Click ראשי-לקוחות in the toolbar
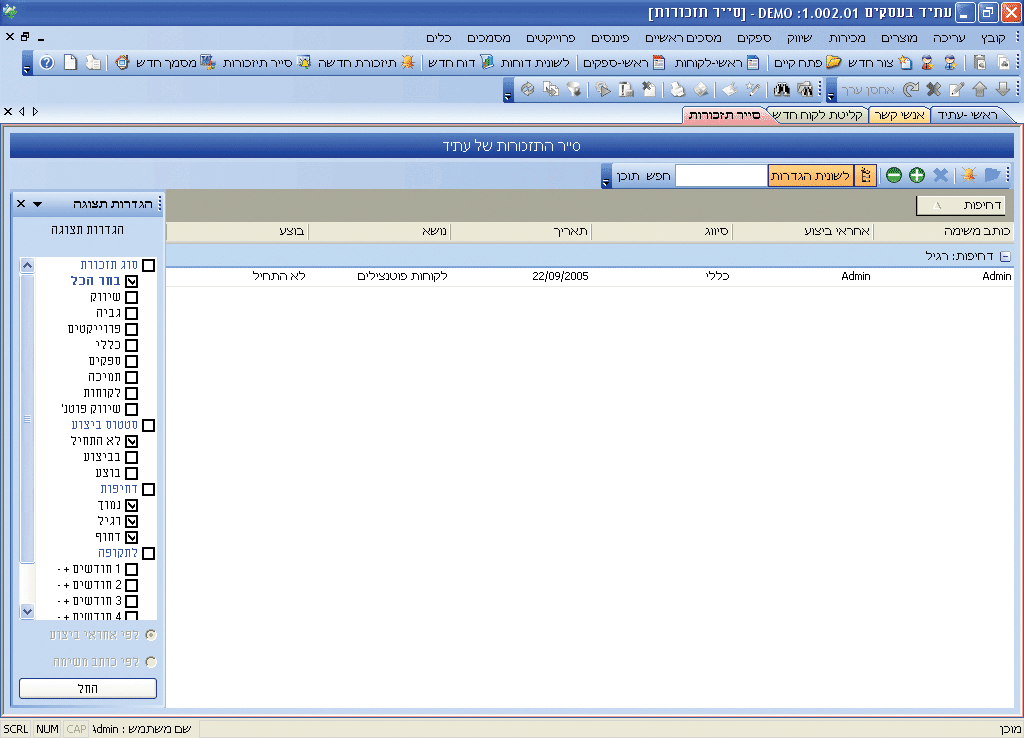Image resolution: width=1024 pixels, height=738 pixels. click(716, 63)
